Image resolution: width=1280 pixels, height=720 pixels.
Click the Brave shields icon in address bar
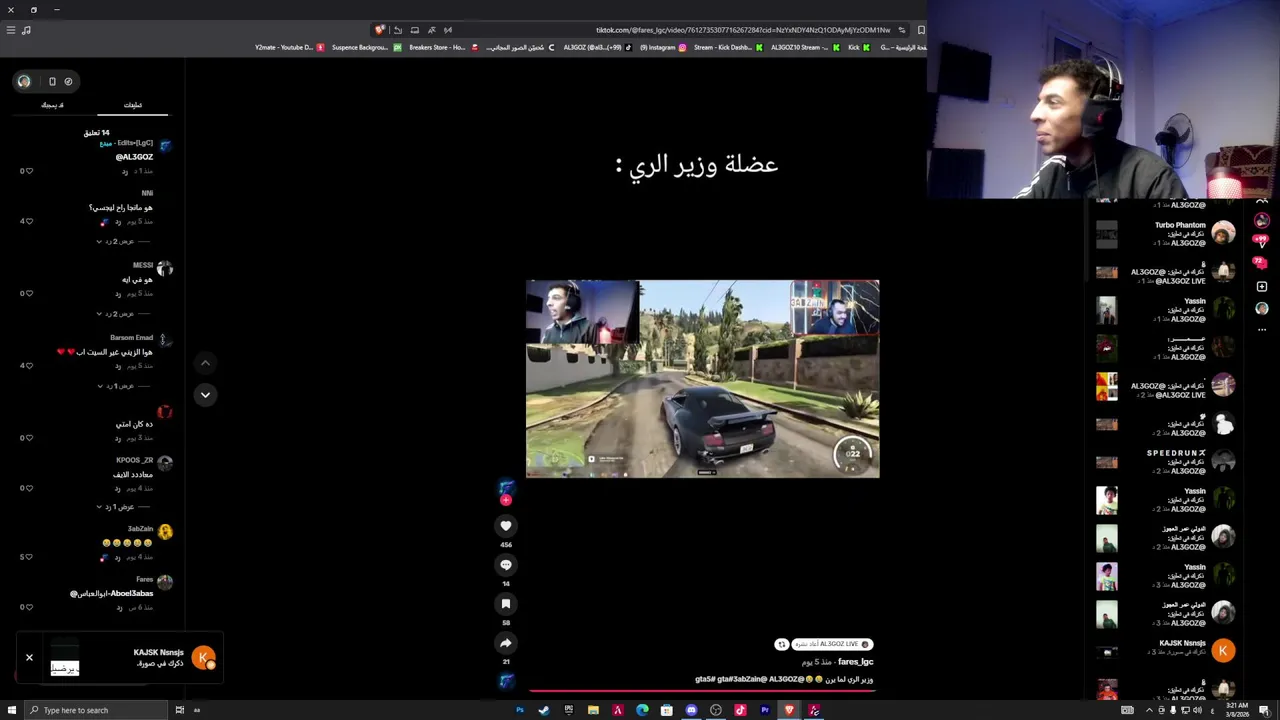[x=379, y=30]
